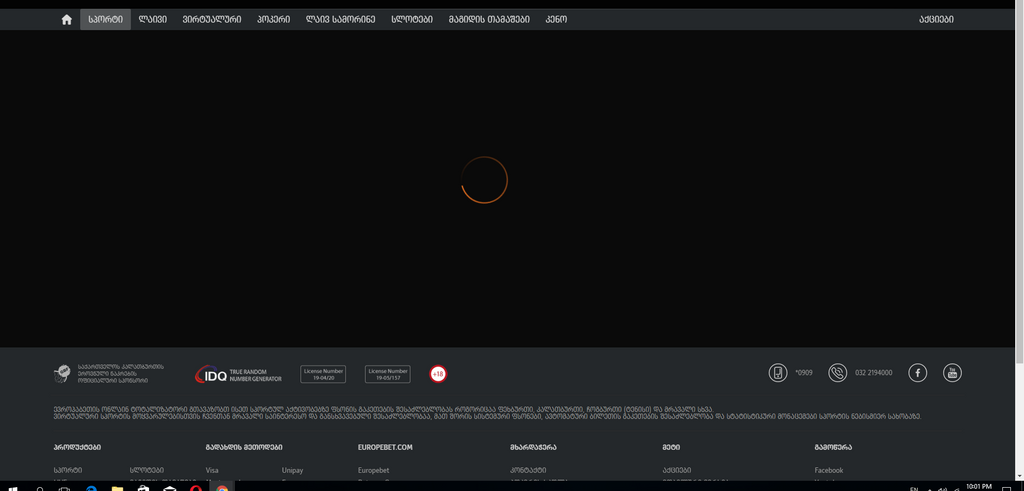Open License Number 19-04/20 badge
Screen dimensions: 1024x491
click(x=323, y=374)
